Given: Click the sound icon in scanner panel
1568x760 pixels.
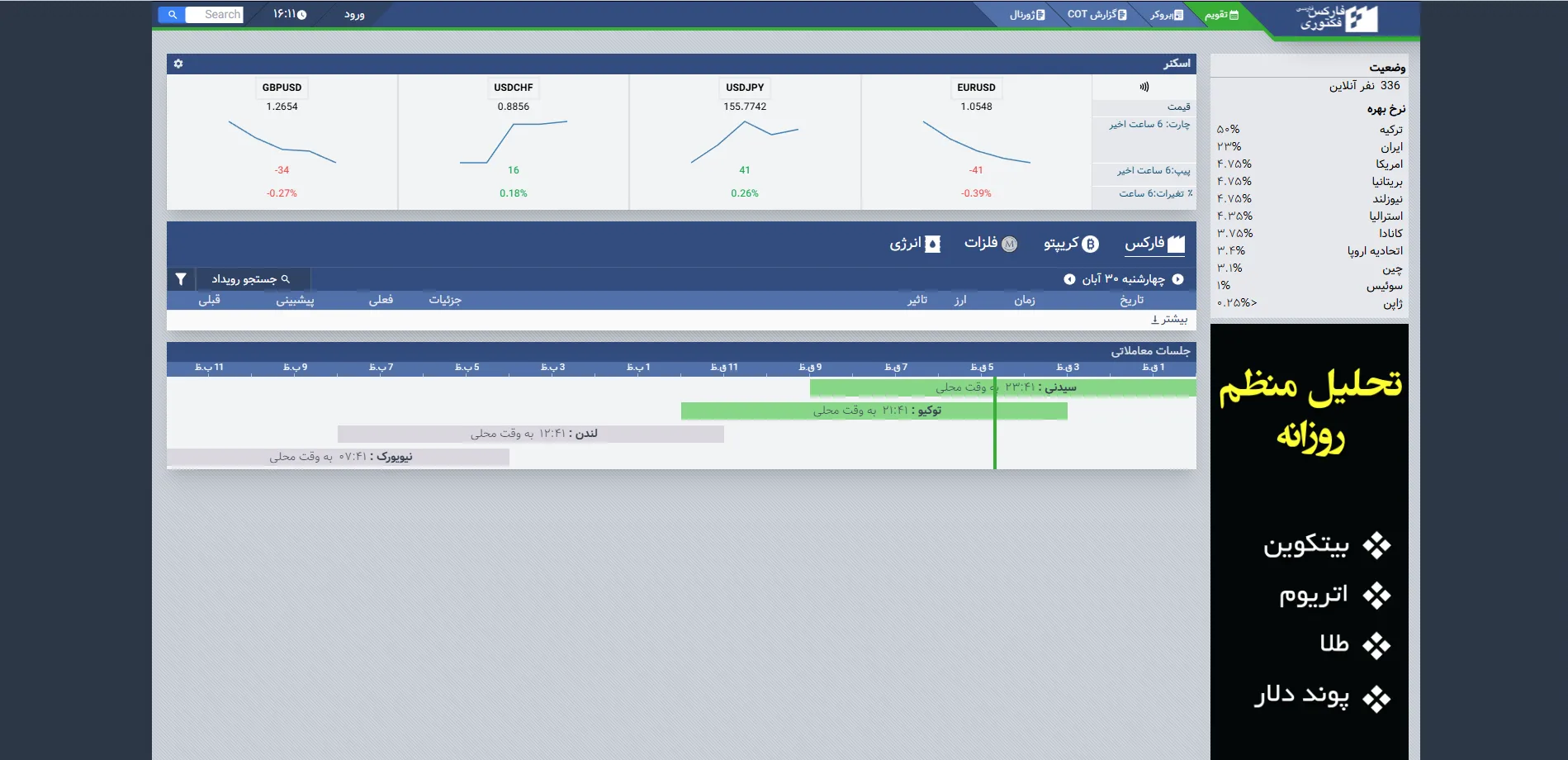Looking at the screenshot, I should point(1144,87).
